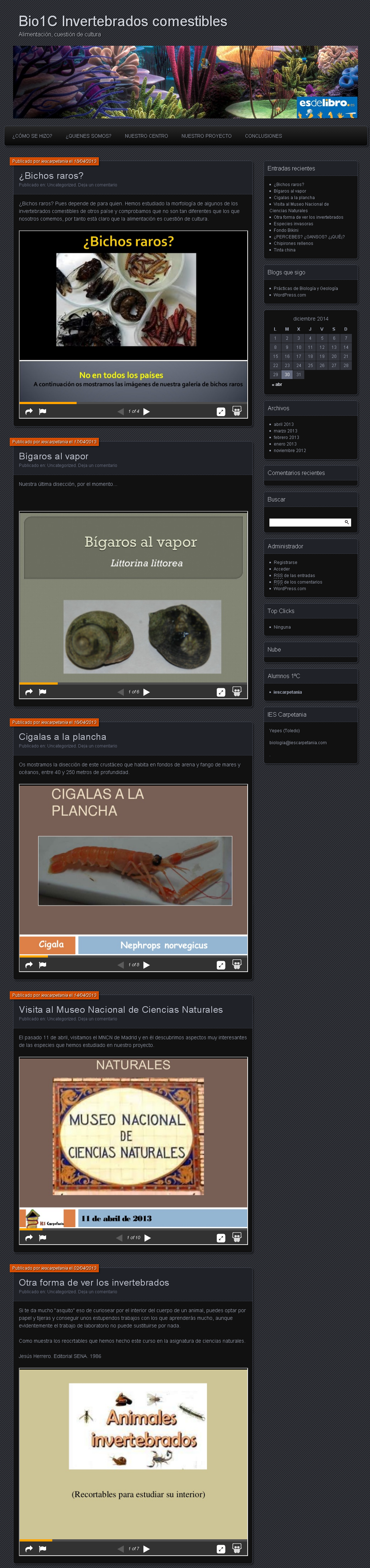Click SlideShare logo on Bígaros al vapor slideshow

pyautogui.click(x=237, y=692)
